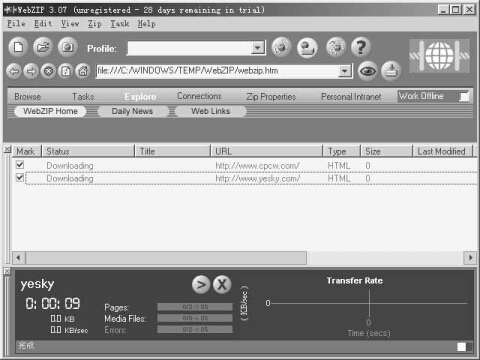Click the scroll left arrow
Viewport: 480px width, 360px height.
(19, 258)
